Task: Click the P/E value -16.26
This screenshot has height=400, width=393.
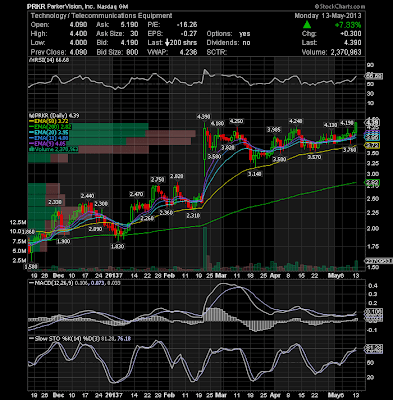Action: [x=187, y=25]
